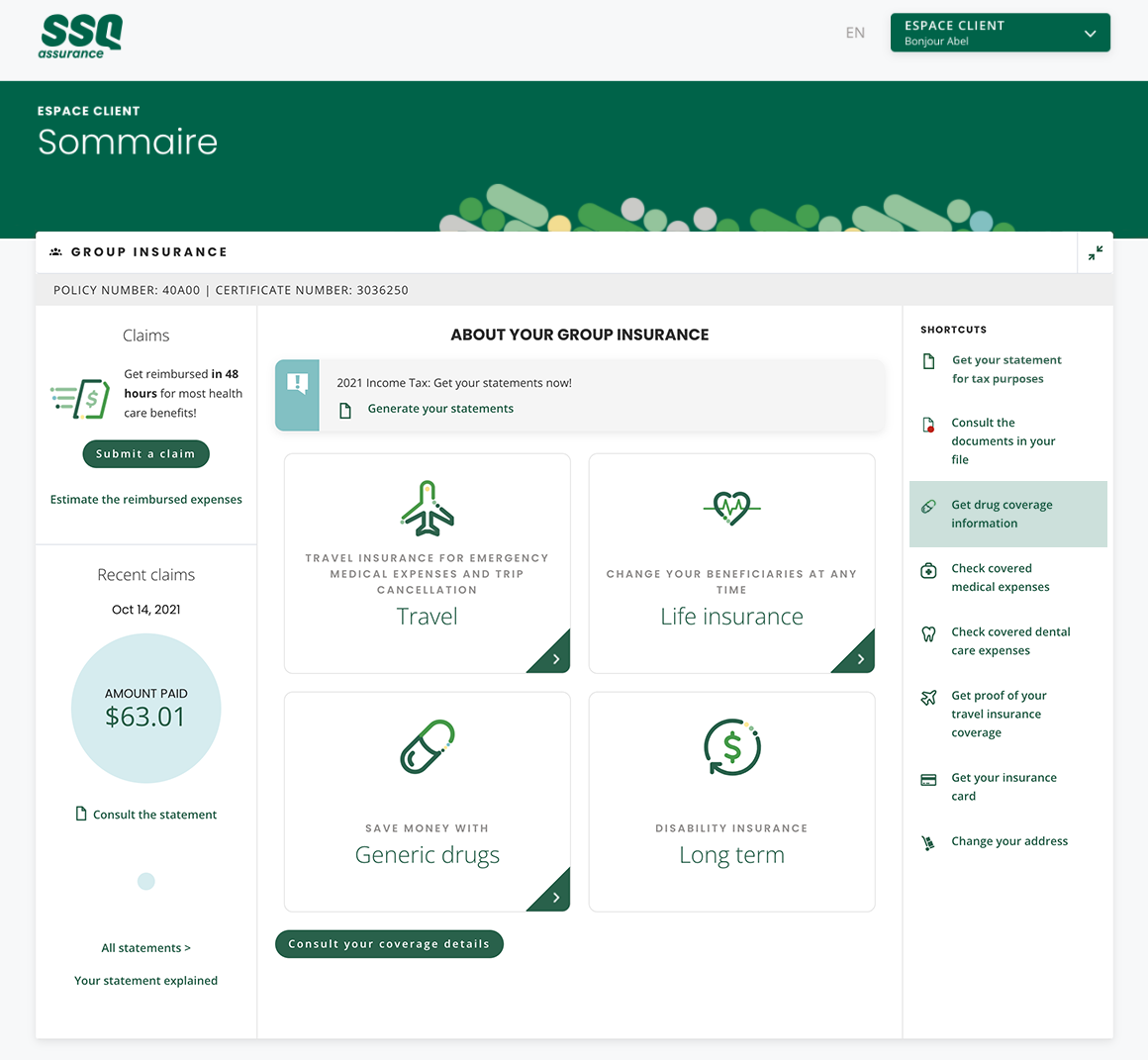Click the airplane icon on Travel card
Image resolution: width=1148 pixels, height=1060 pixels.
[427, 508]
